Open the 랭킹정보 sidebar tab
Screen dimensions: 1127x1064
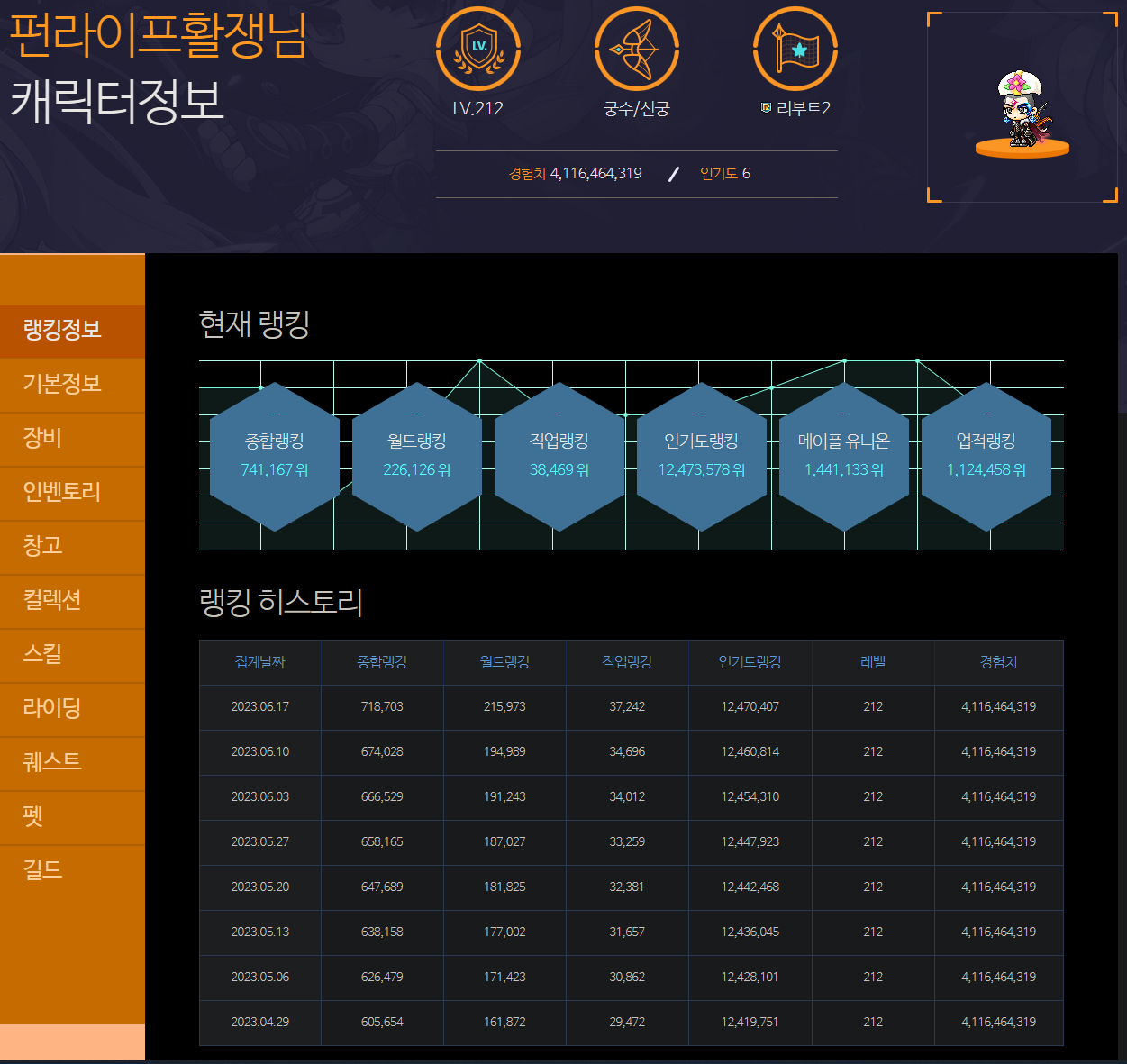point(72,332)
